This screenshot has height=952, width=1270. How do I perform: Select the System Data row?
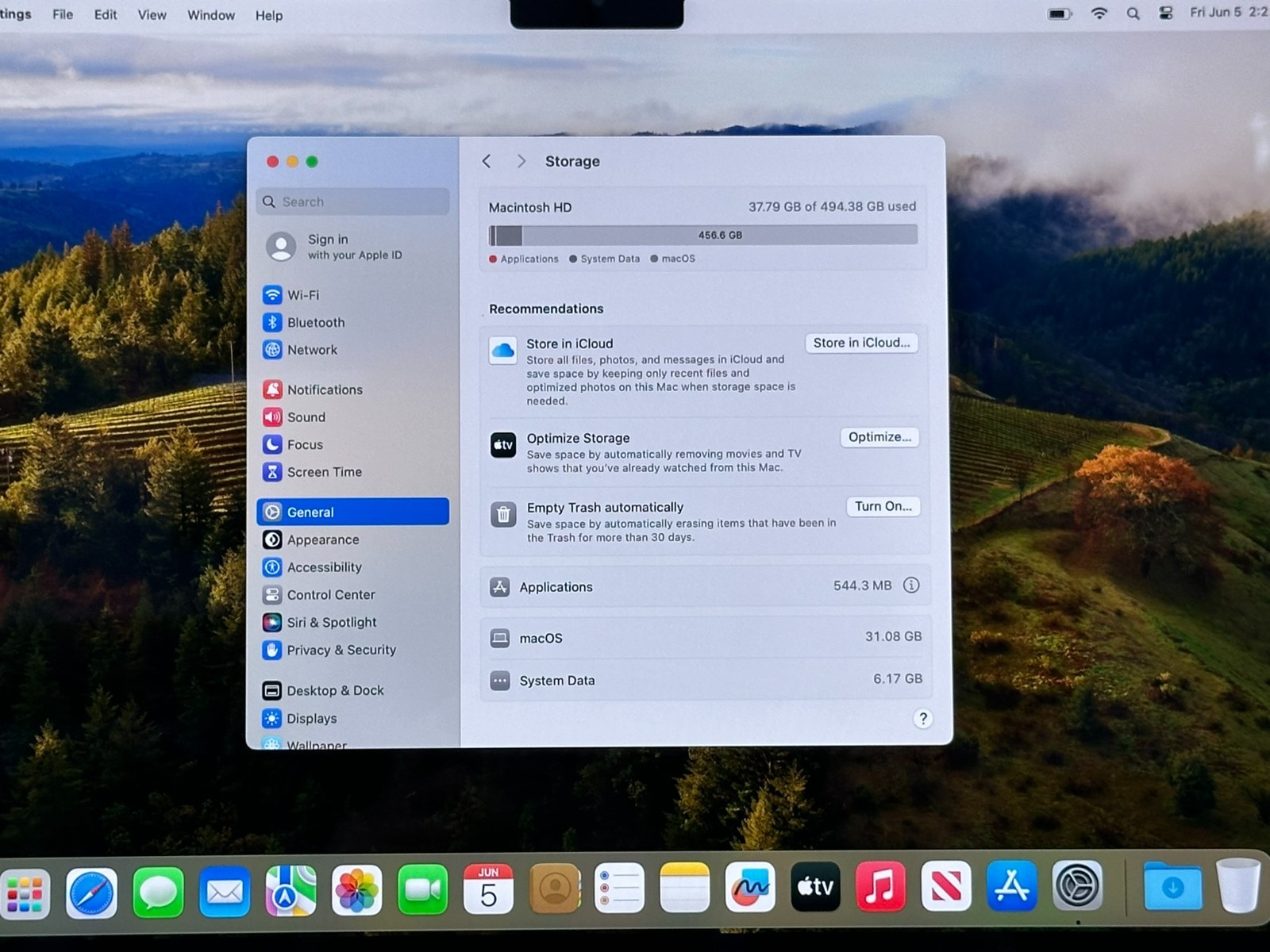[x=705, y=680]
